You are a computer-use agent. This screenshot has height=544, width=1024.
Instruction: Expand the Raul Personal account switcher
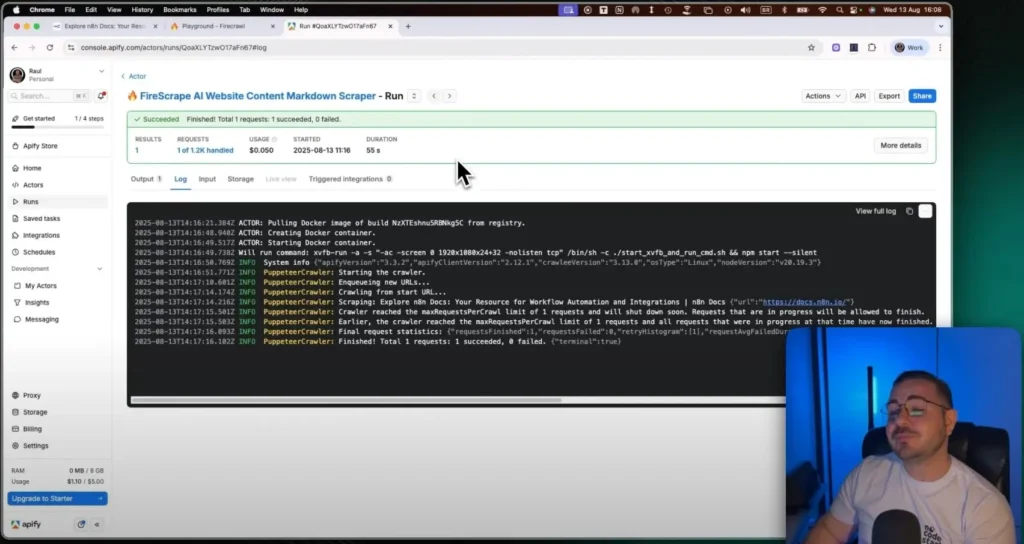click(101, 71)
